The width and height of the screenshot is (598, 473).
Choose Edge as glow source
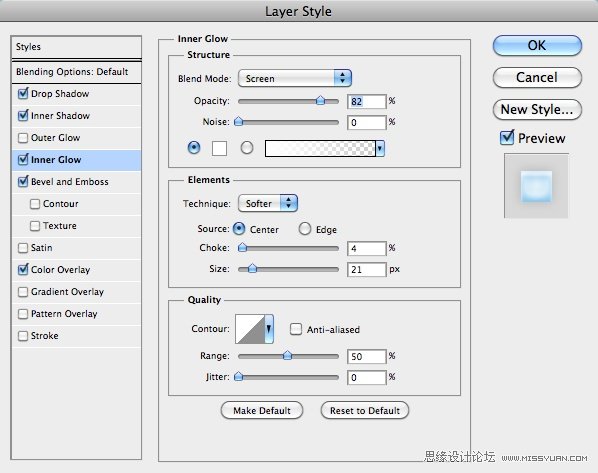coord(305,229)
